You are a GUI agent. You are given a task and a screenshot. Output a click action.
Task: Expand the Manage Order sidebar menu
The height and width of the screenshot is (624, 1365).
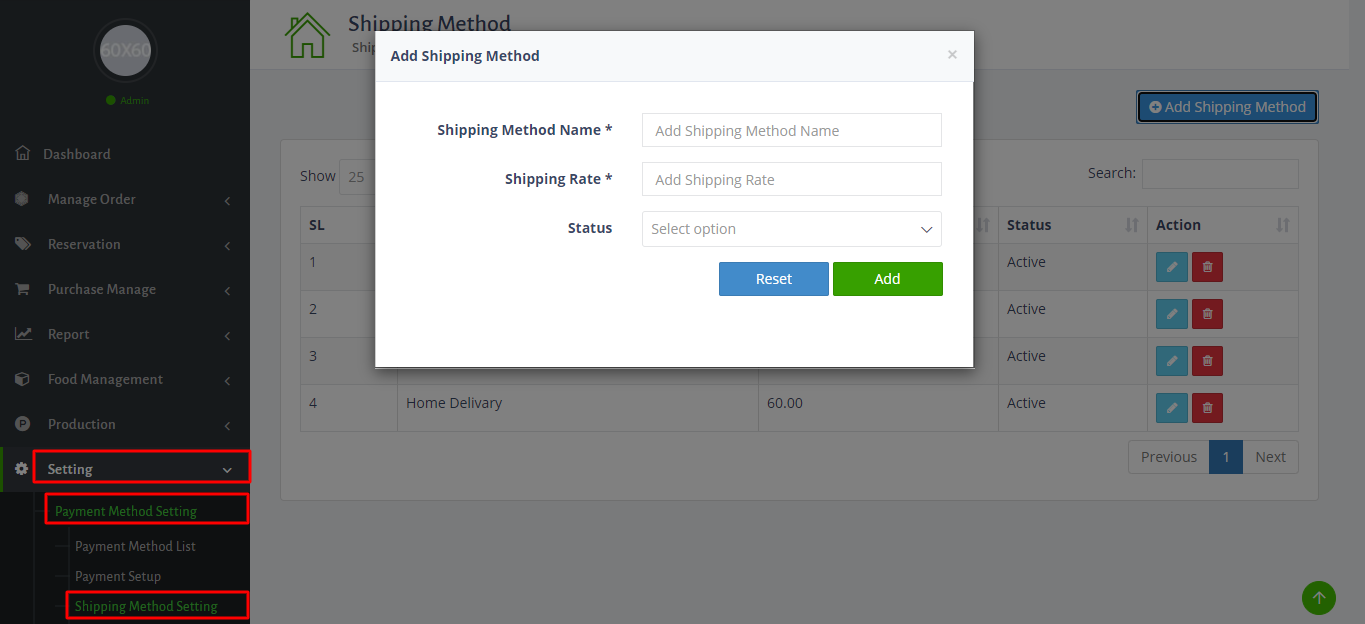(125, 199)
